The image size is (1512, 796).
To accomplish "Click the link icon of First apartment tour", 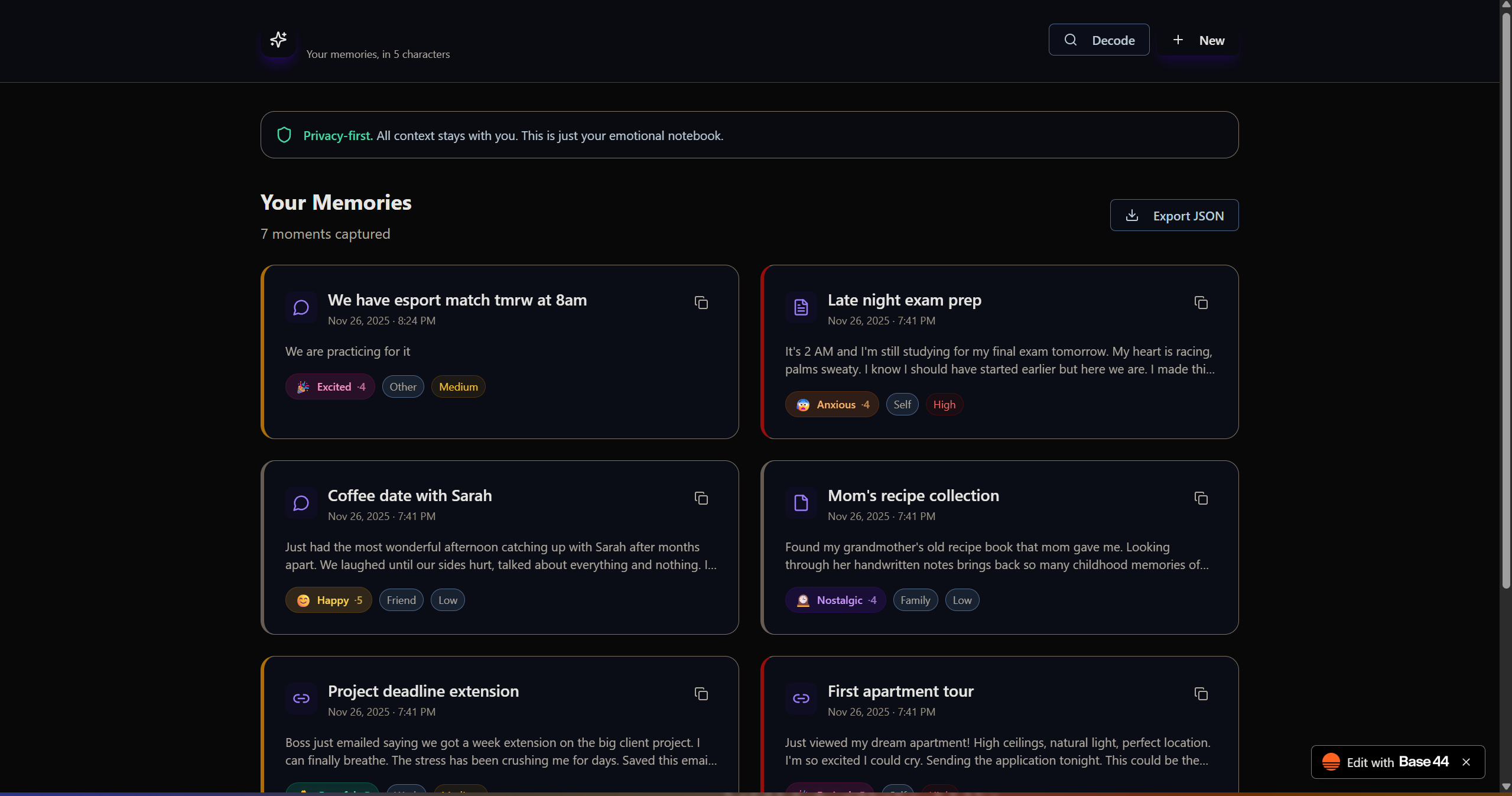I will click(x=801, y=698).
